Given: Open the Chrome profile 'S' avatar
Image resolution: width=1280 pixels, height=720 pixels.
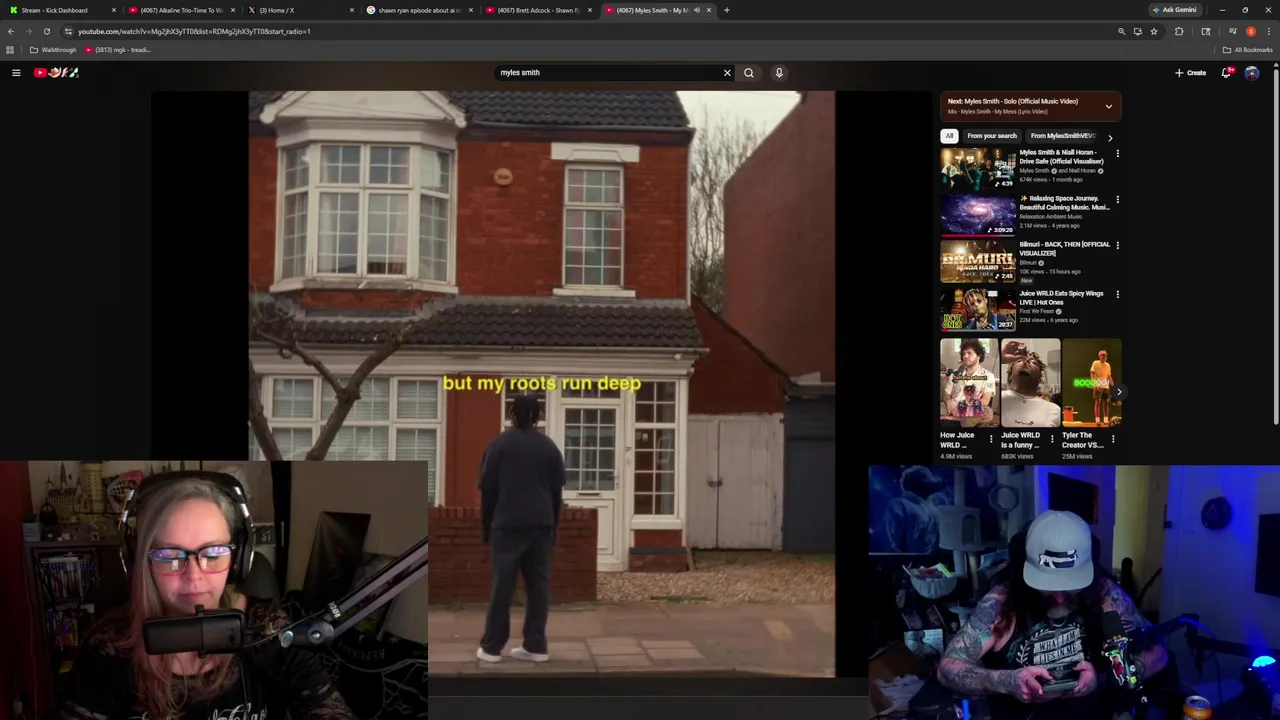Looking at the screenshot, I should 1251,31.
